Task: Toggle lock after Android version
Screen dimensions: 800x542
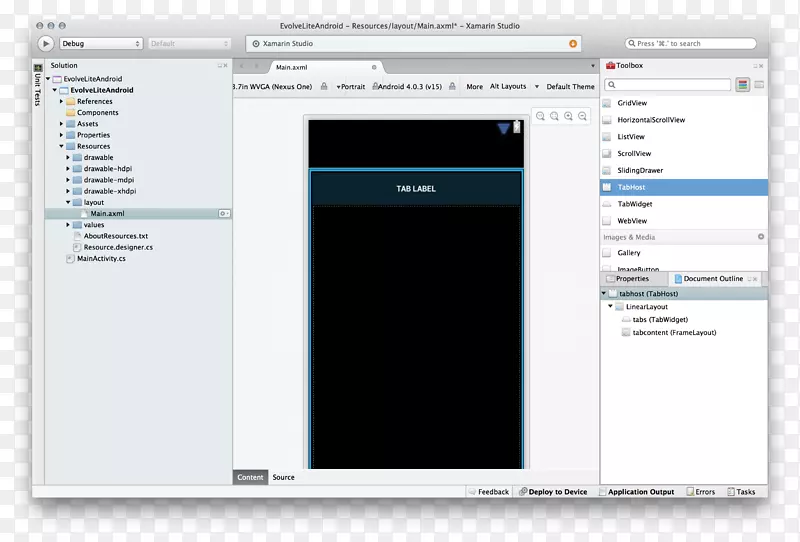Action: point(452,86)
